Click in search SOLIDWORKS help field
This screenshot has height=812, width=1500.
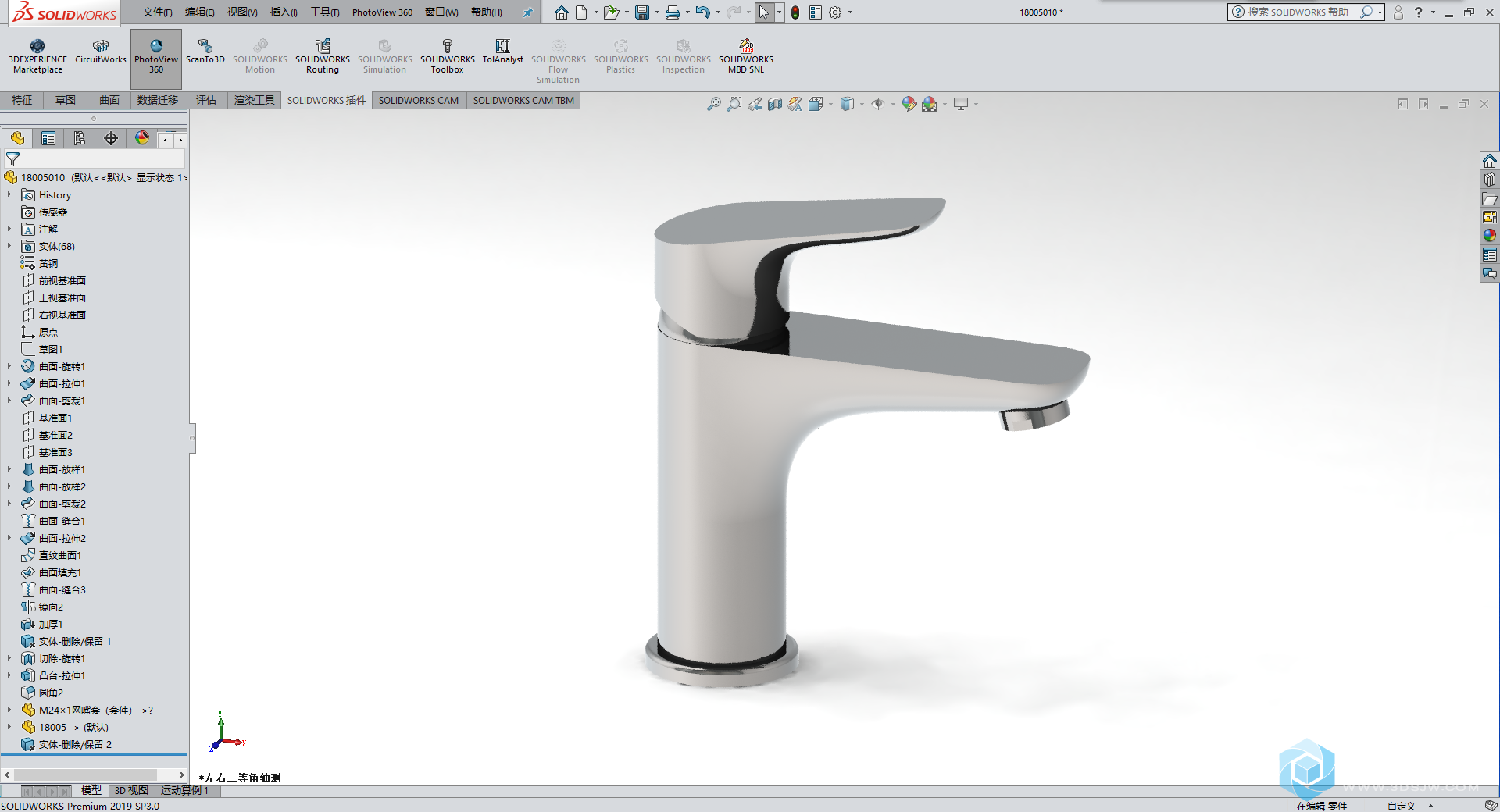(1298, 12)
